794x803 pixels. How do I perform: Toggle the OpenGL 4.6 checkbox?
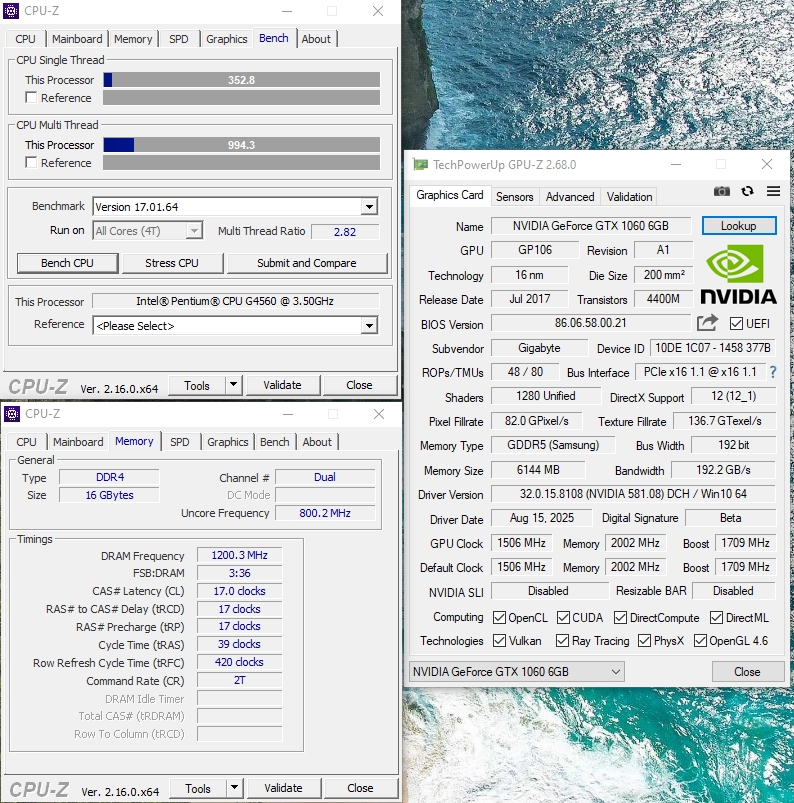coord(700,641)
